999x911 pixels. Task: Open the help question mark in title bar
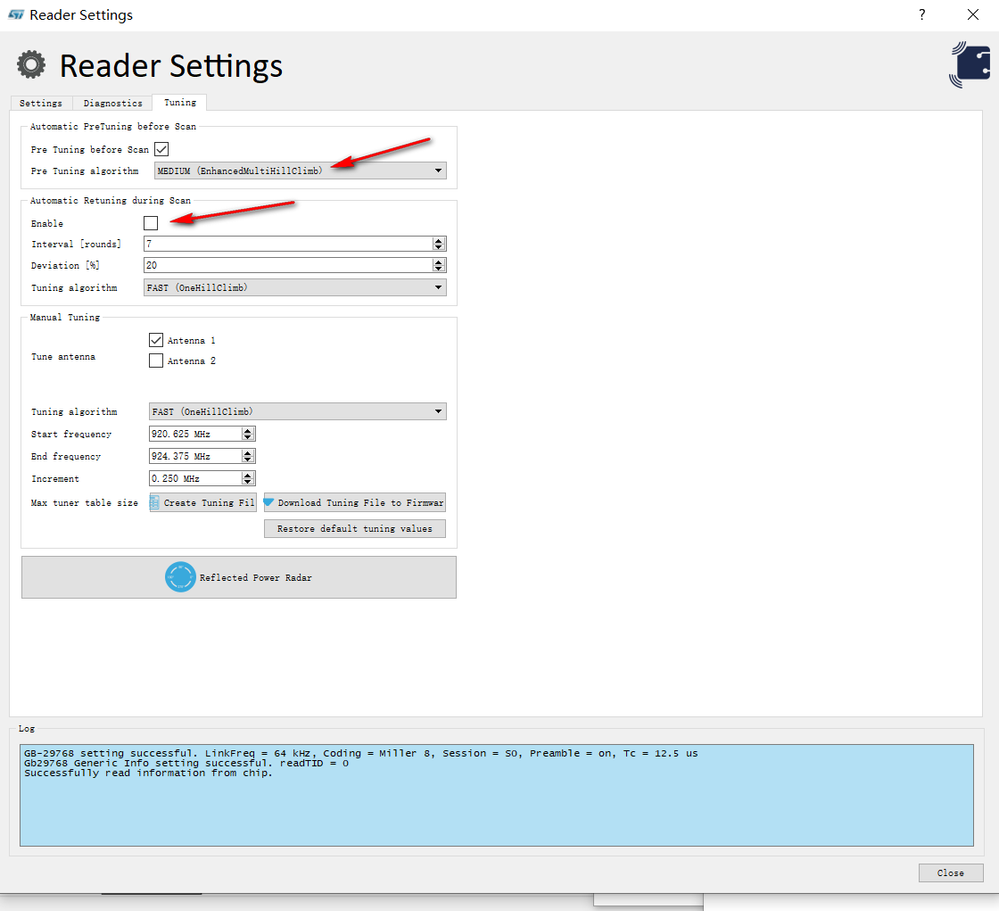pos(922,15)
